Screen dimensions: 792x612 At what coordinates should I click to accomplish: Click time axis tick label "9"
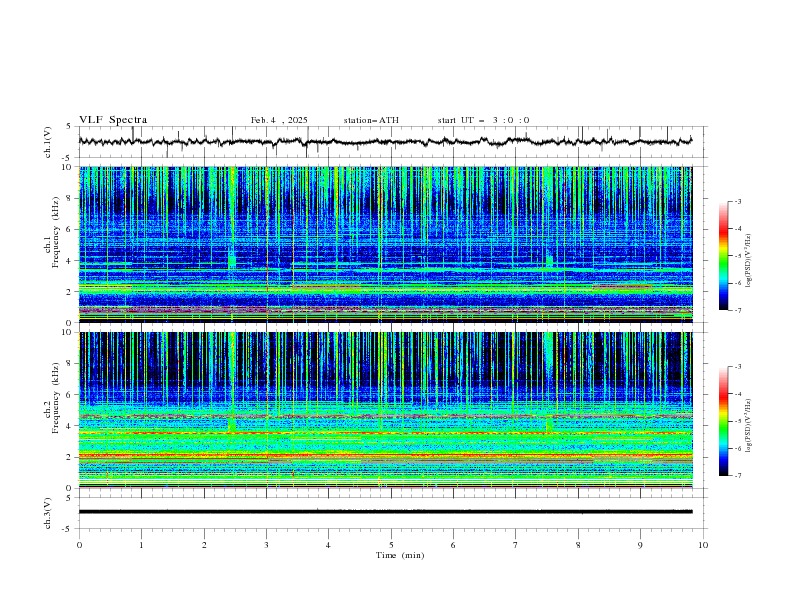coord(640,545)
